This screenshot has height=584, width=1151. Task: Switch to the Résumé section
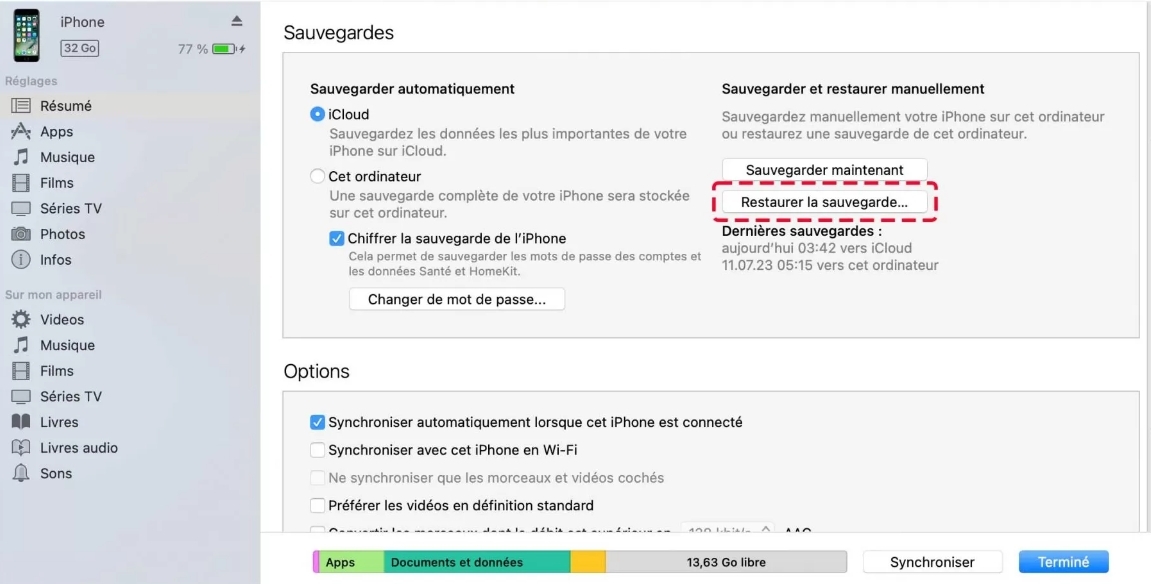tap(66, 105)
